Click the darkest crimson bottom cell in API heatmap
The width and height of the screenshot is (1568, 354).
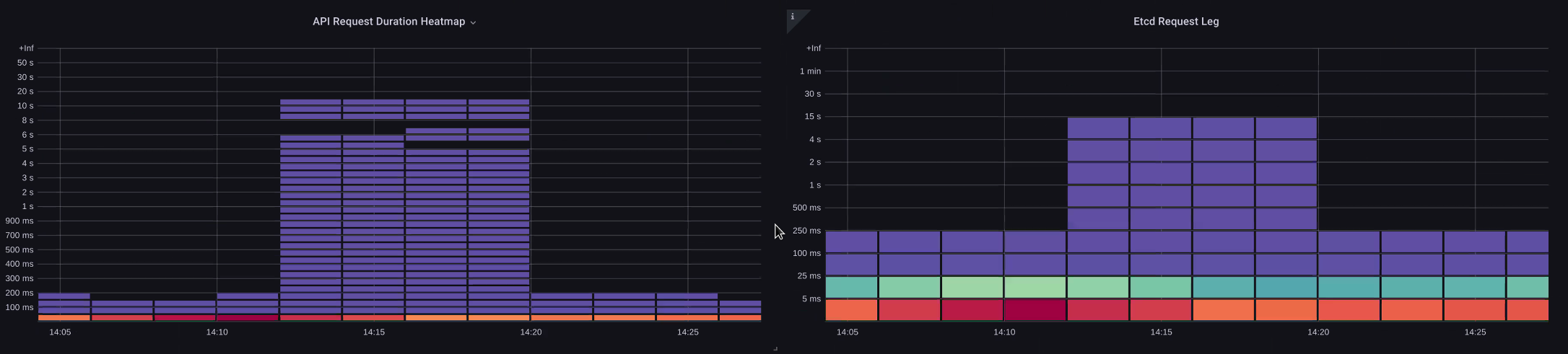(x=247, y=317)
